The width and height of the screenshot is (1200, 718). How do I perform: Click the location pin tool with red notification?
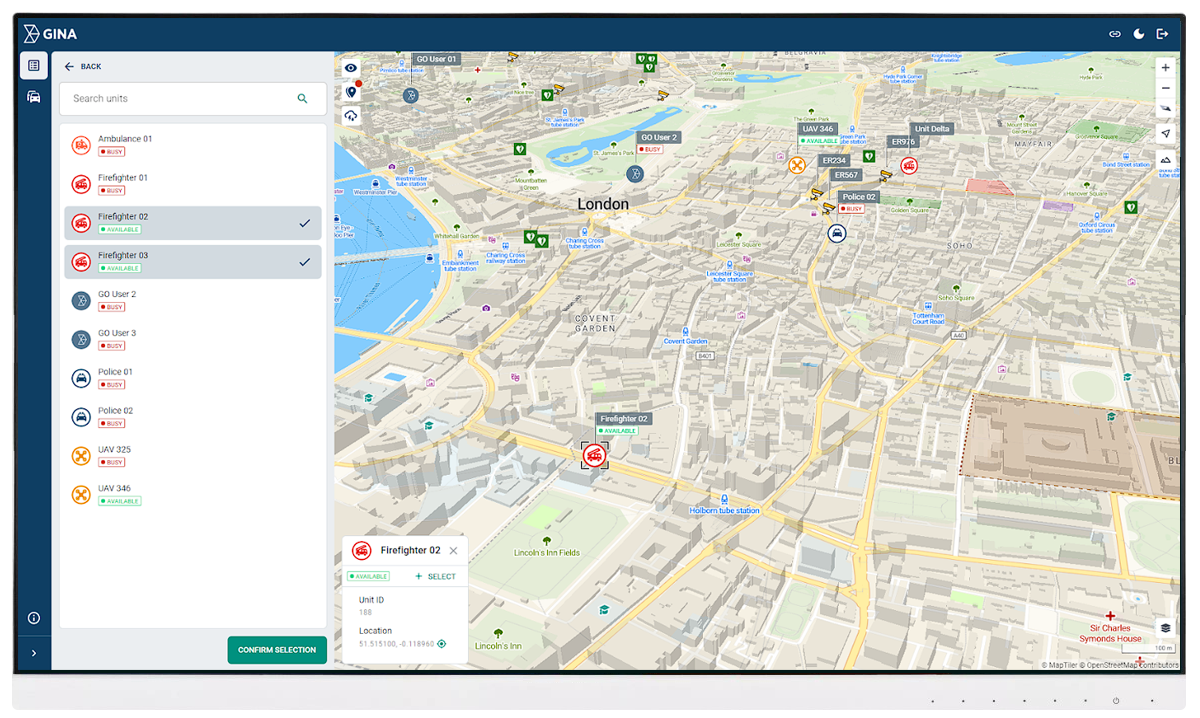pos(350,91)
